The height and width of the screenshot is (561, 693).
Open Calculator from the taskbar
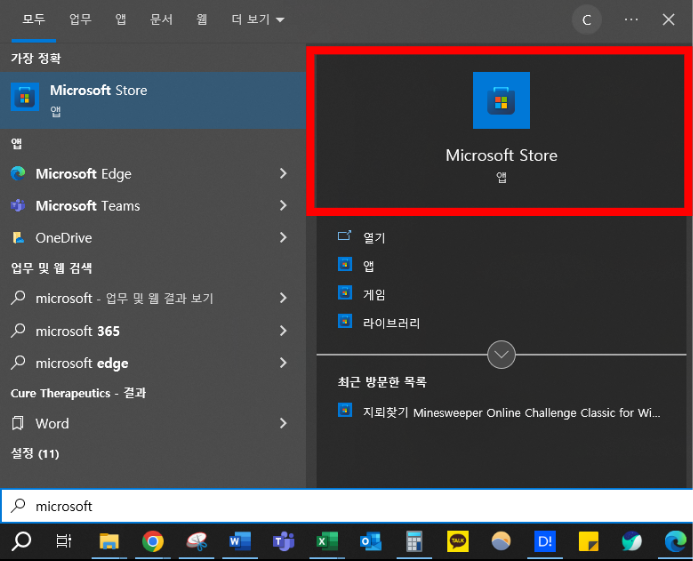tap(414, 541)
